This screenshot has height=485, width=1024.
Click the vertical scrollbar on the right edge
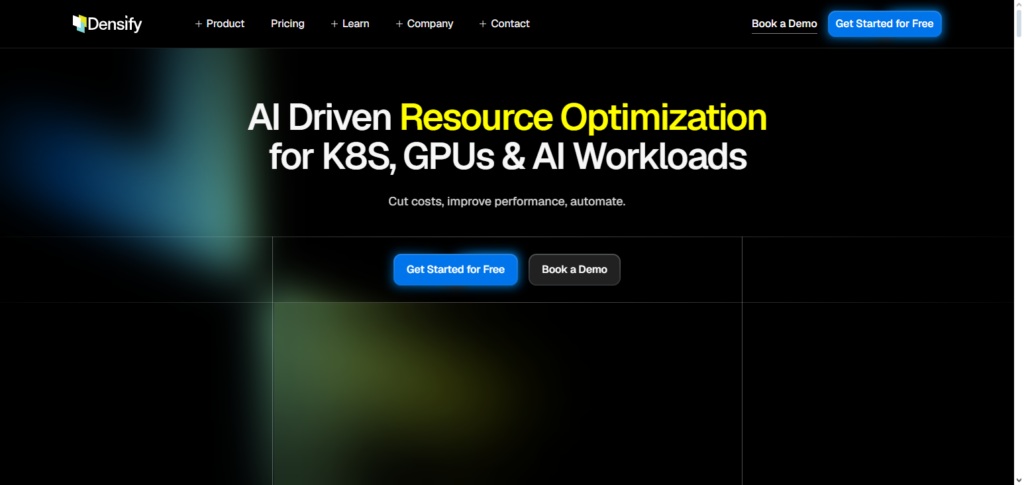[x=1019, y=242]
